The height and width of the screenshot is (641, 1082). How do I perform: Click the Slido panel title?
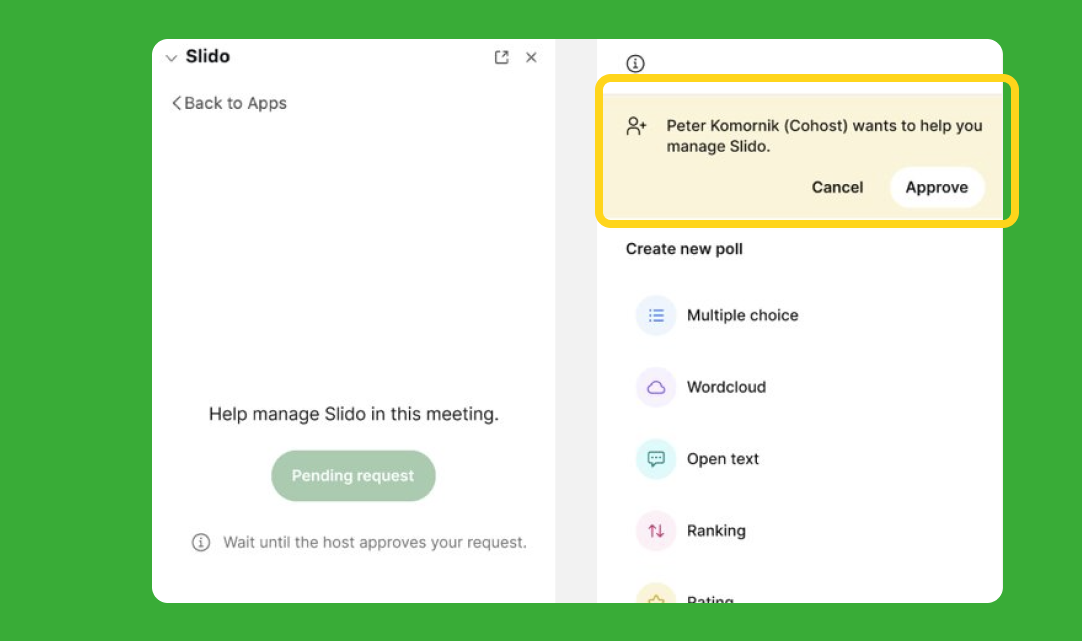[207, 57]
